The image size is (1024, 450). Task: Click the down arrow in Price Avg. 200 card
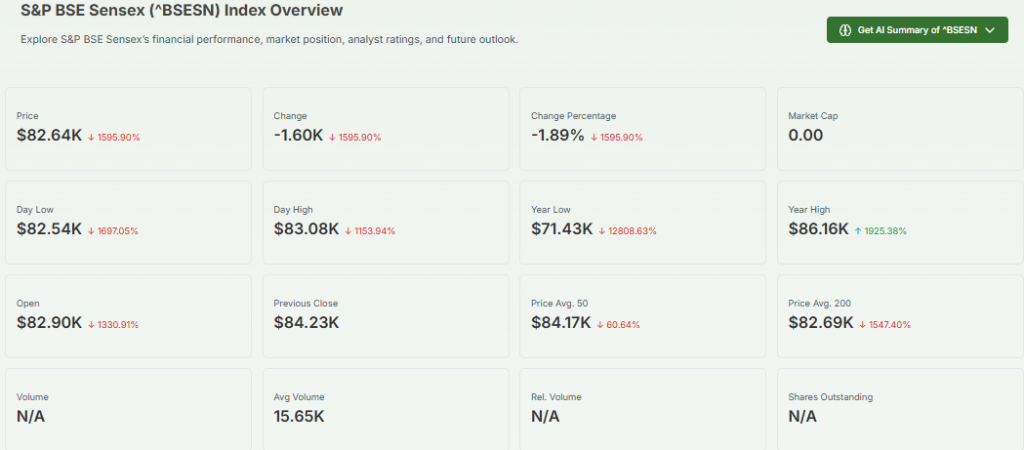point(862,324)
